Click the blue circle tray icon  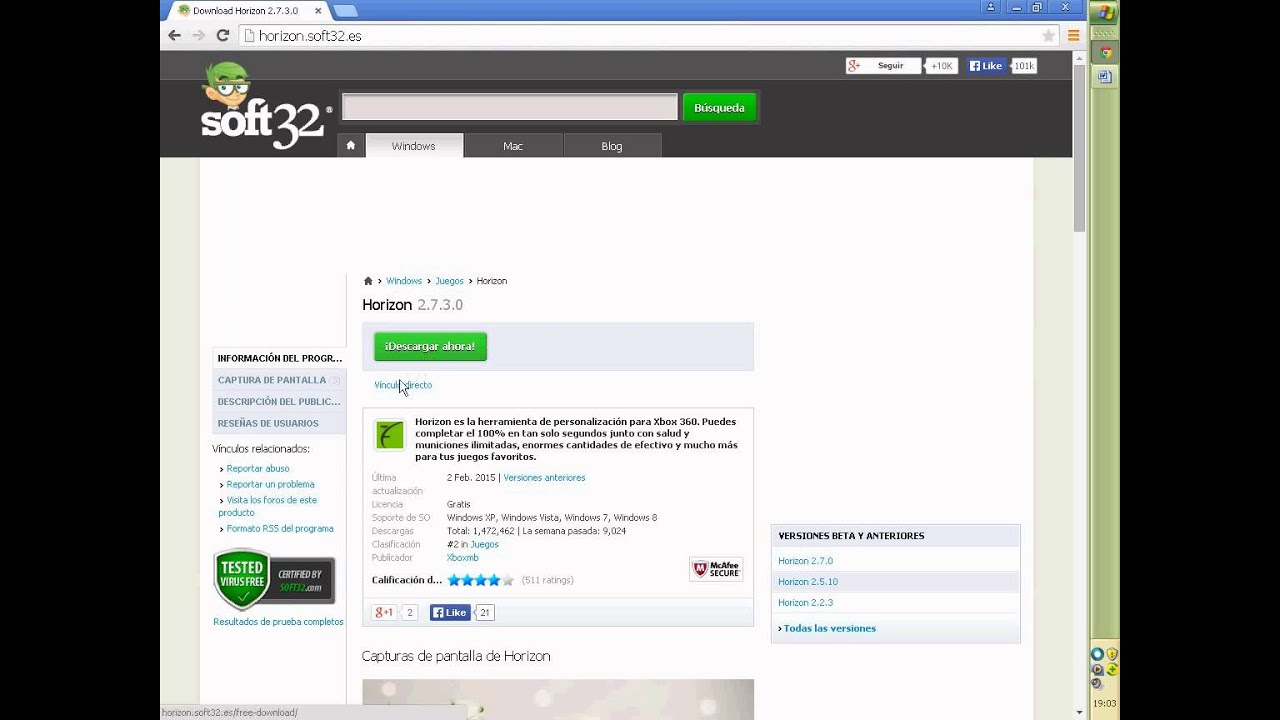click(x=1098, y=654)
